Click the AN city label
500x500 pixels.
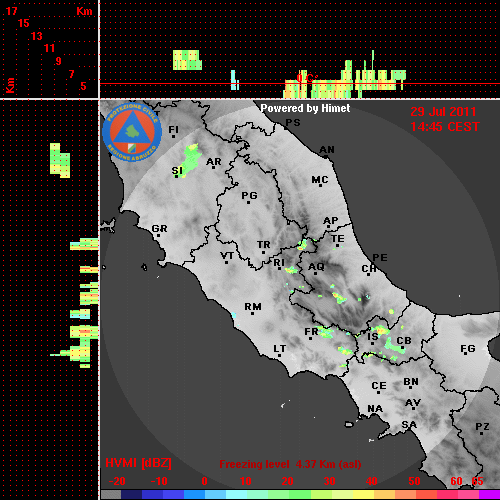click(x=327, y=150)
